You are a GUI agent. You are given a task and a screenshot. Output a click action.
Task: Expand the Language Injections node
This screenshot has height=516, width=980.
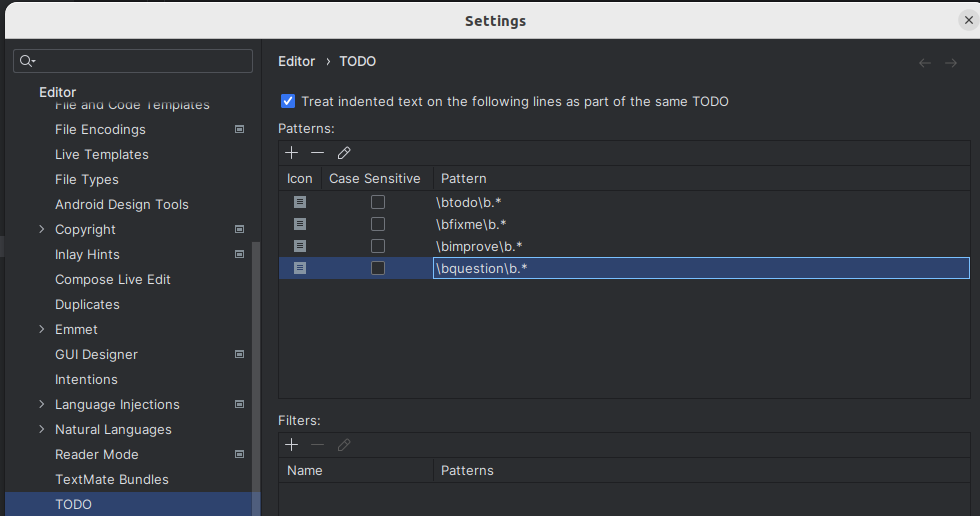tap(41, 404)
